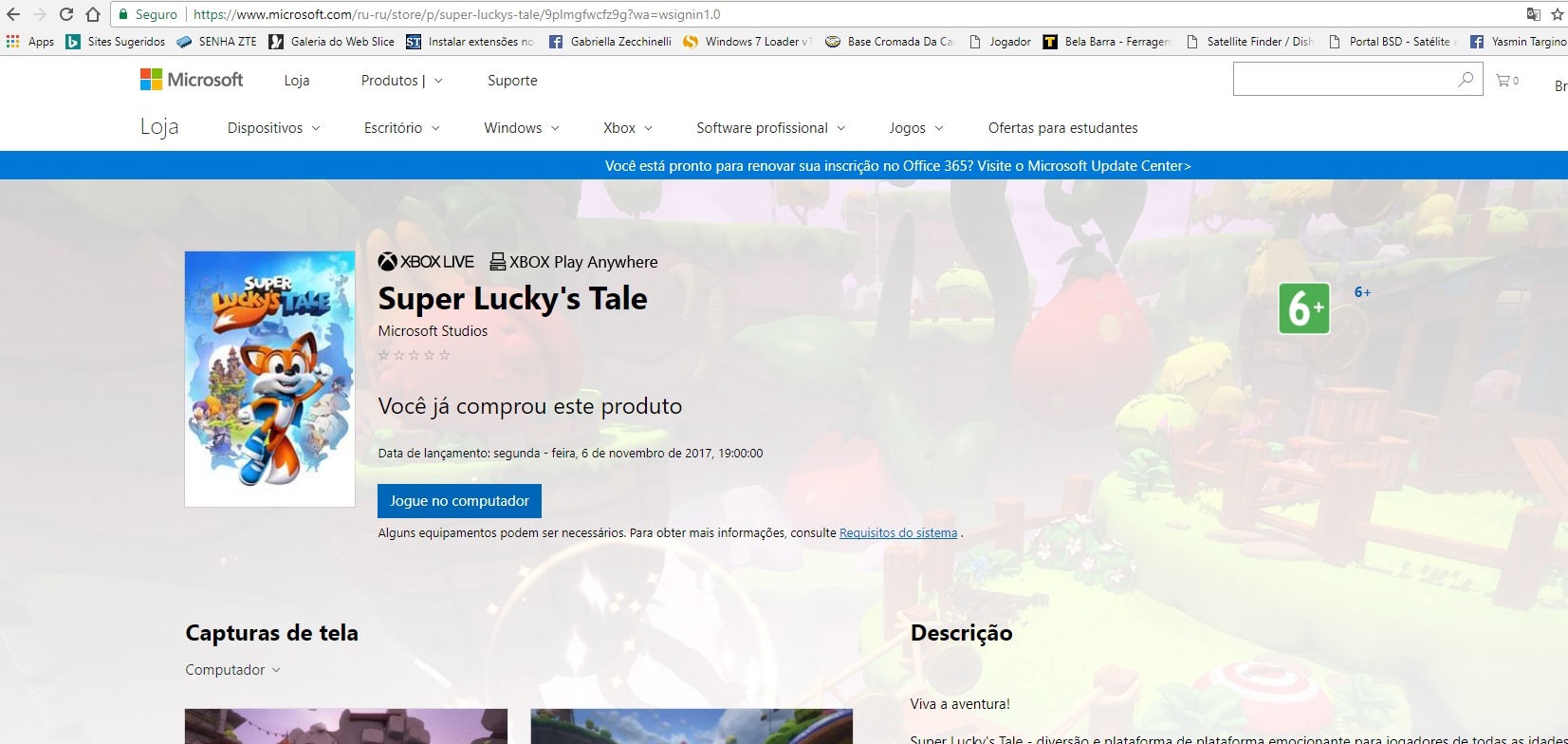Click the green secure padlock icon
Viewport: 1568px width, 744px height.
[x=123, y=14]
